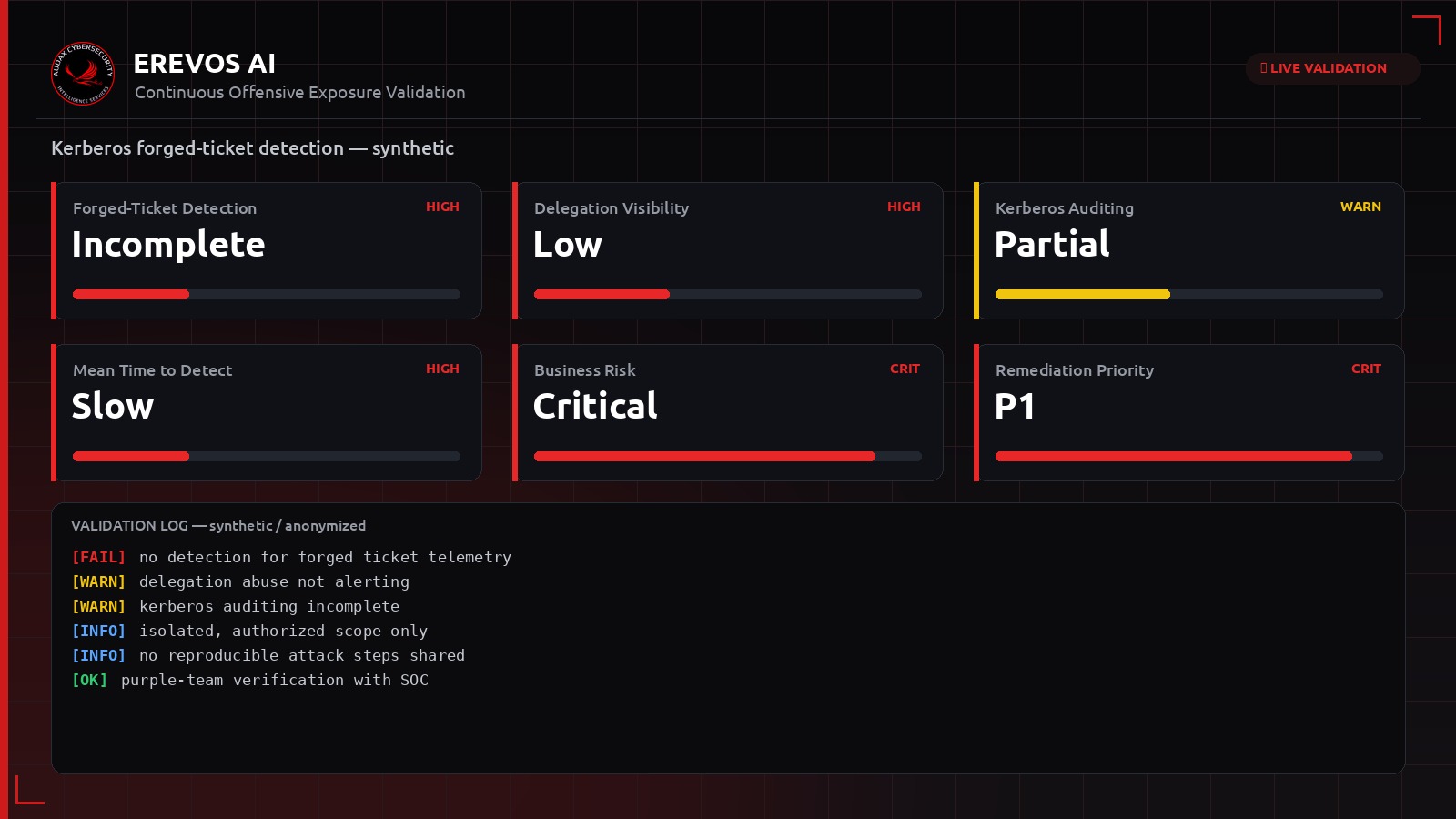The image size is (1456, 819).
Task: Click the Slow status value
Action: pos(113,406)
